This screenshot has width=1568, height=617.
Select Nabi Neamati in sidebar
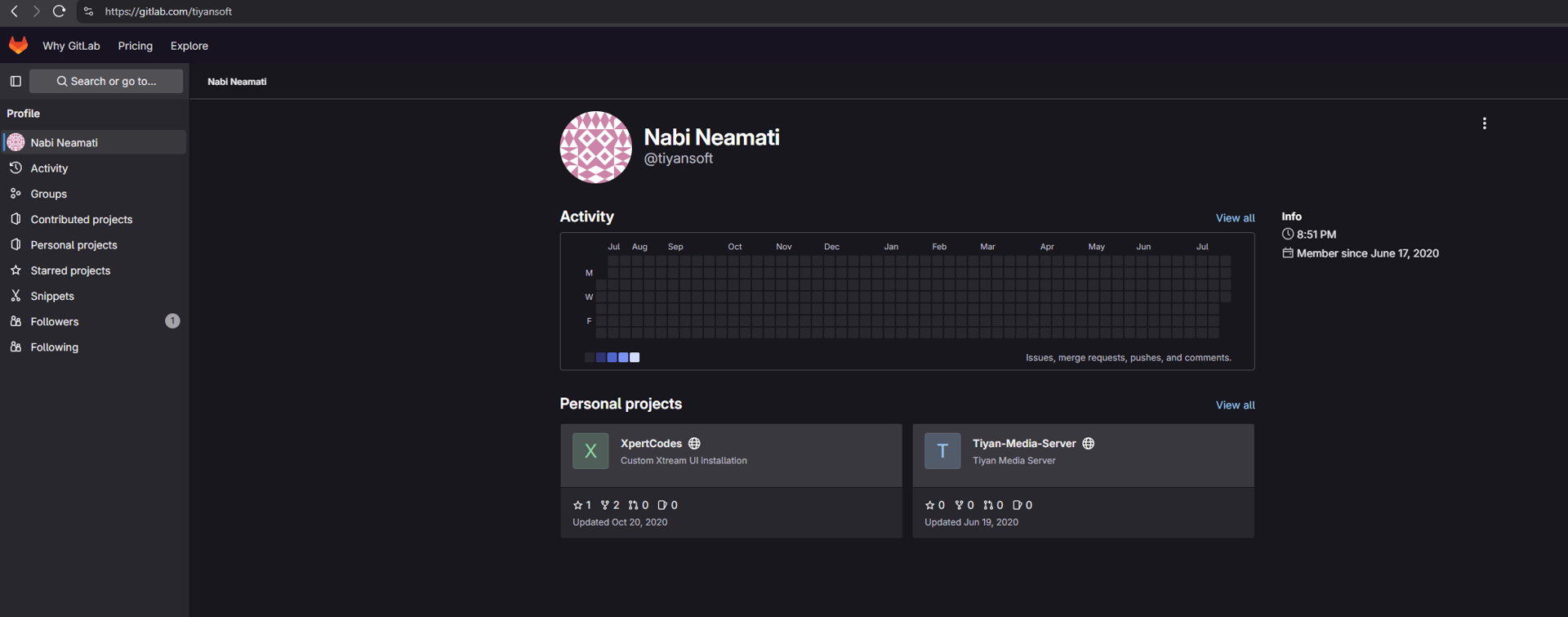pos(95,142)
